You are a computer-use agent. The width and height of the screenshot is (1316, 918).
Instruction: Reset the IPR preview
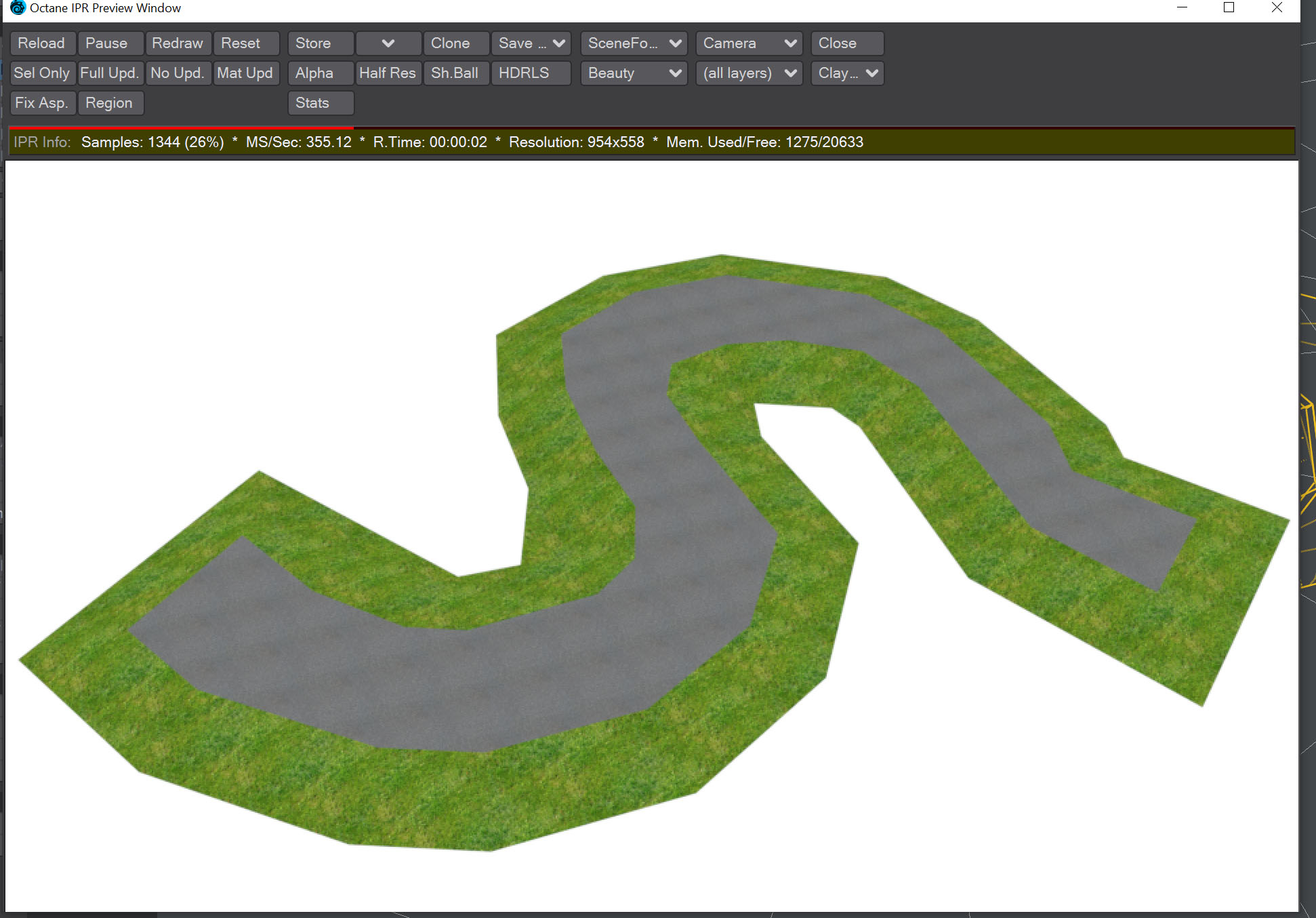245,43
